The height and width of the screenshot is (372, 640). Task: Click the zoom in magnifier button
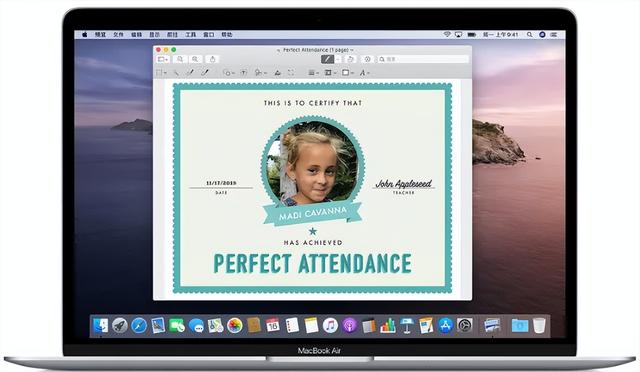(195, 59)
